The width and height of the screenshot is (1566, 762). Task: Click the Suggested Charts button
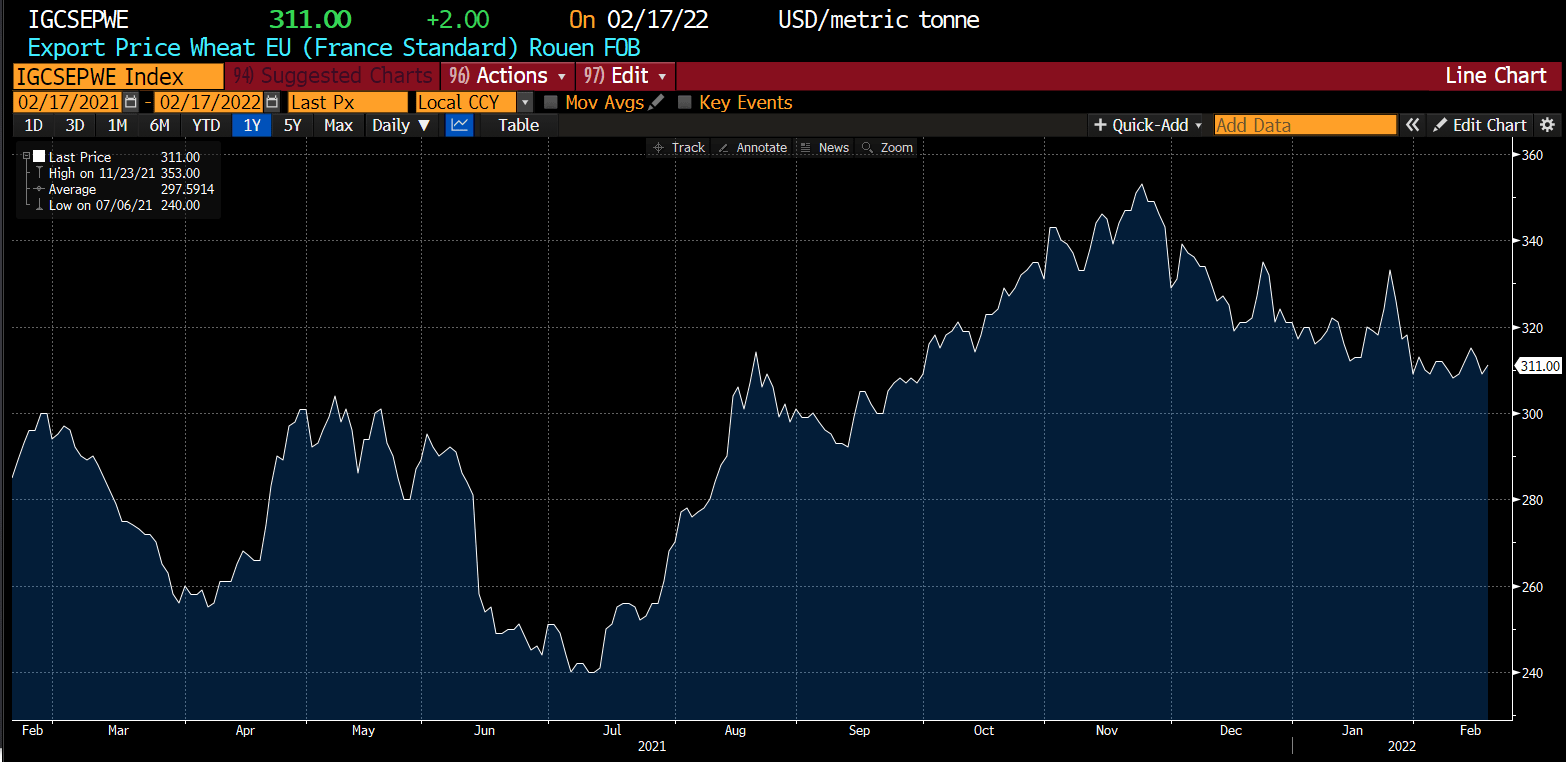click(x=332, y=76)
